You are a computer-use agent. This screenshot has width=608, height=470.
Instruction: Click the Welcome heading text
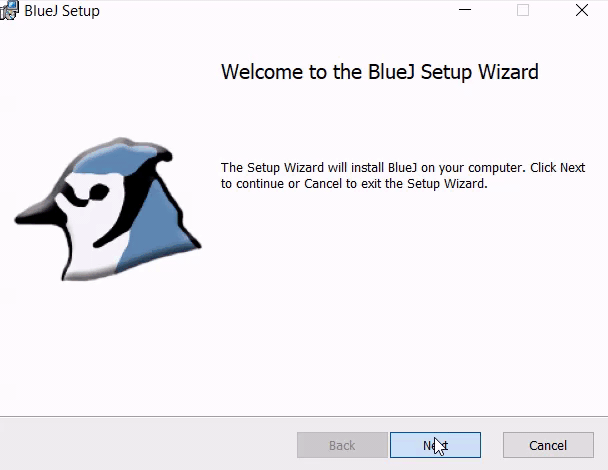click(379, 72)
